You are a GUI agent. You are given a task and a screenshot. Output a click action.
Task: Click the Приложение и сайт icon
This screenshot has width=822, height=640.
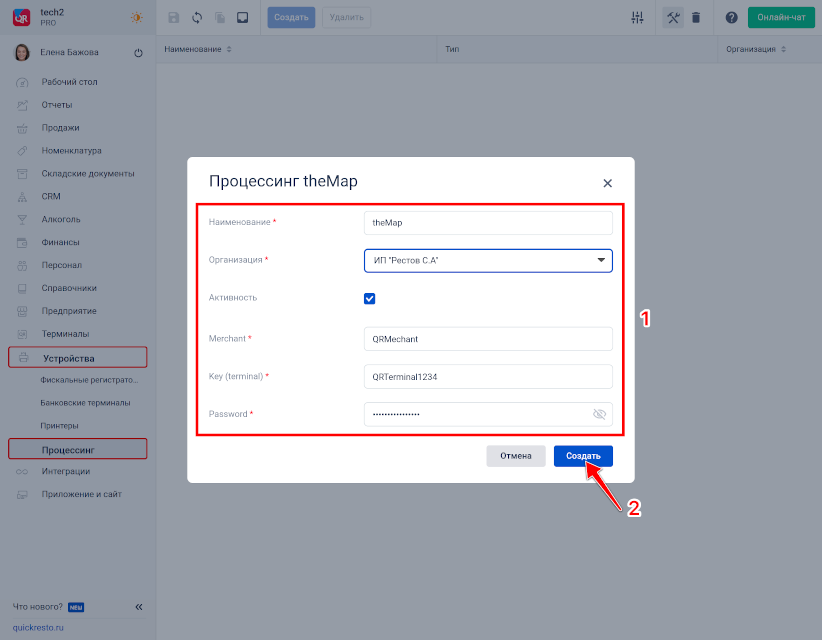[x=22, y=495]
